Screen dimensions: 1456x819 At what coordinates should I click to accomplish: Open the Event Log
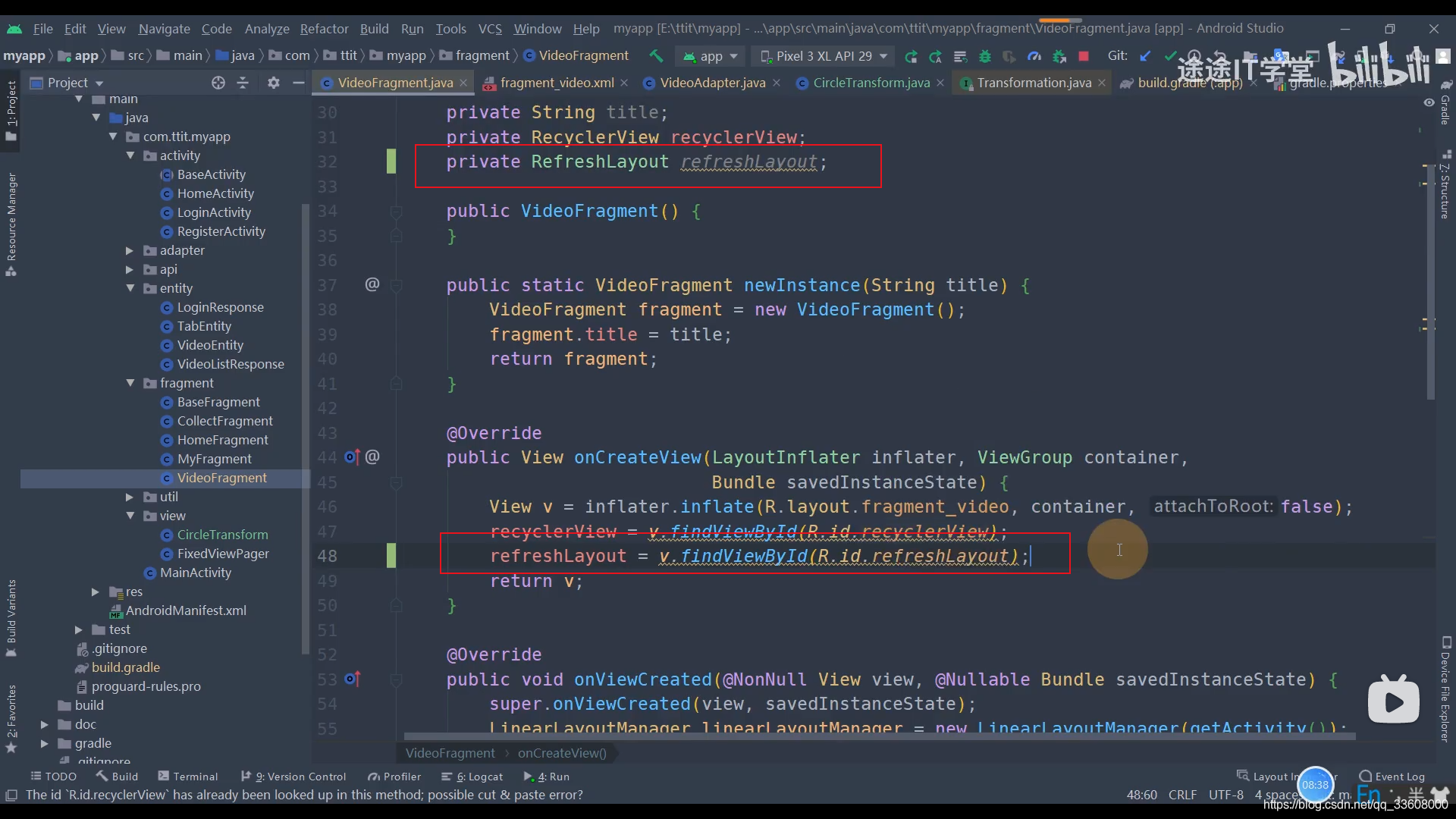[1392, 777]
